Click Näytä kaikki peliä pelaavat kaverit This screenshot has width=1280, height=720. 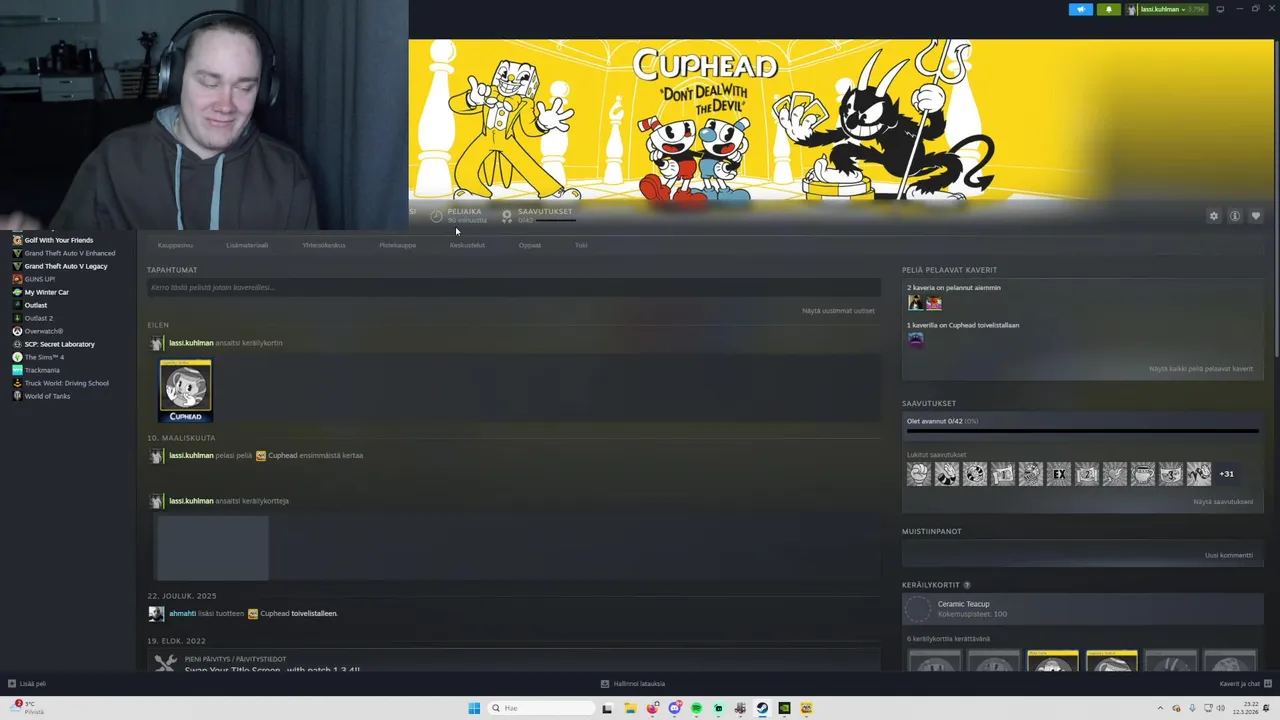click(1201, 369)
